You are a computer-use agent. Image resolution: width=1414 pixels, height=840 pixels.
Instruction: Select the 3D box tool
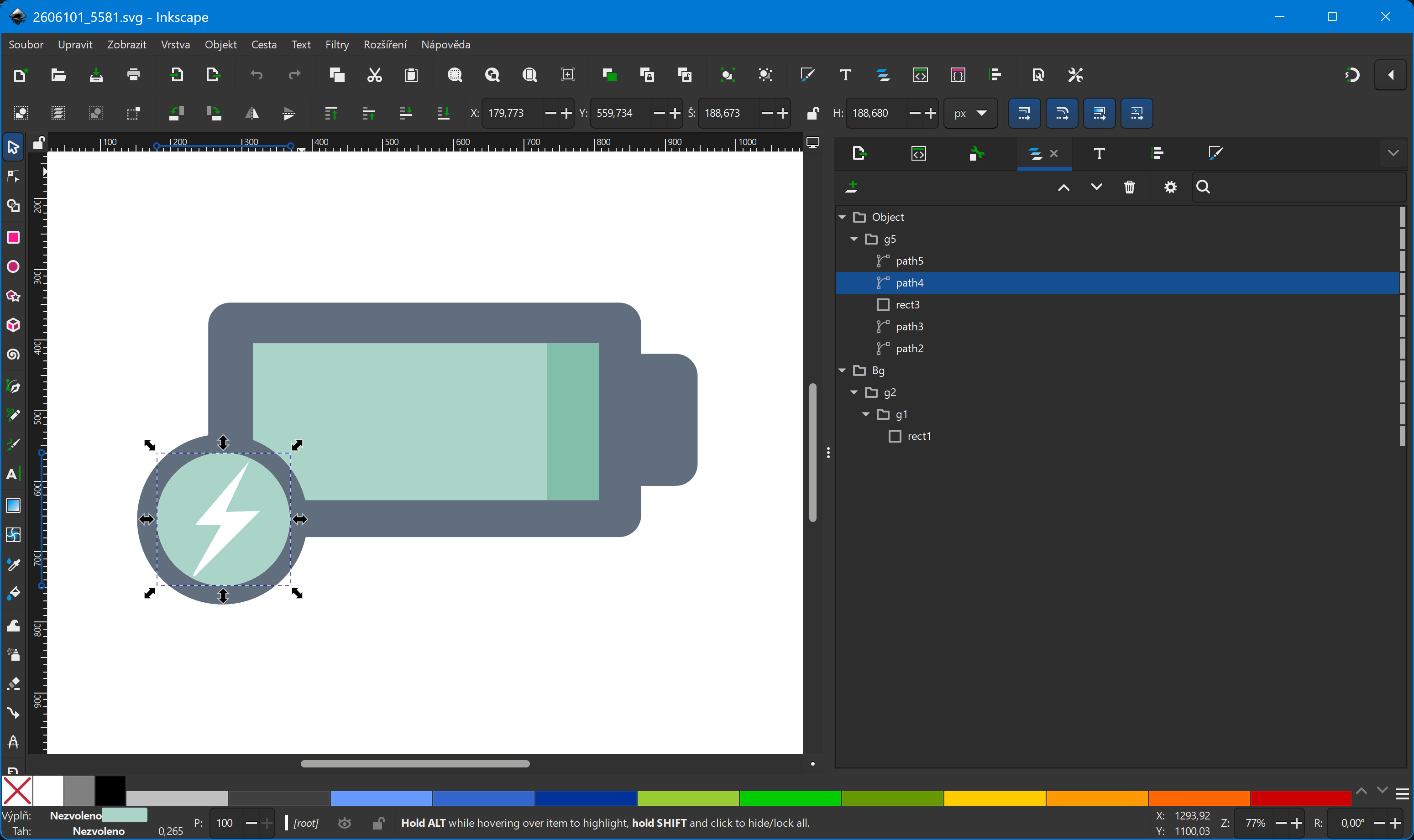point(13,325)
